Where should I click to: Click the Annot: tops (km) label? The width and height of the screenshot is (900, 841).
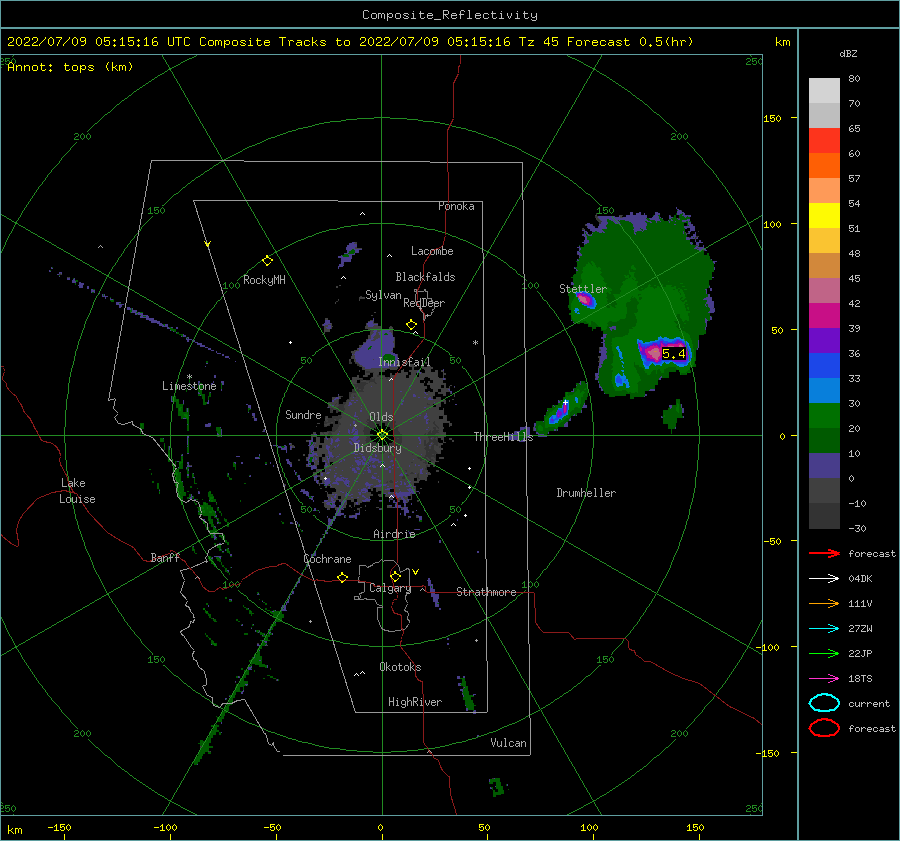[x=70, y=67]
